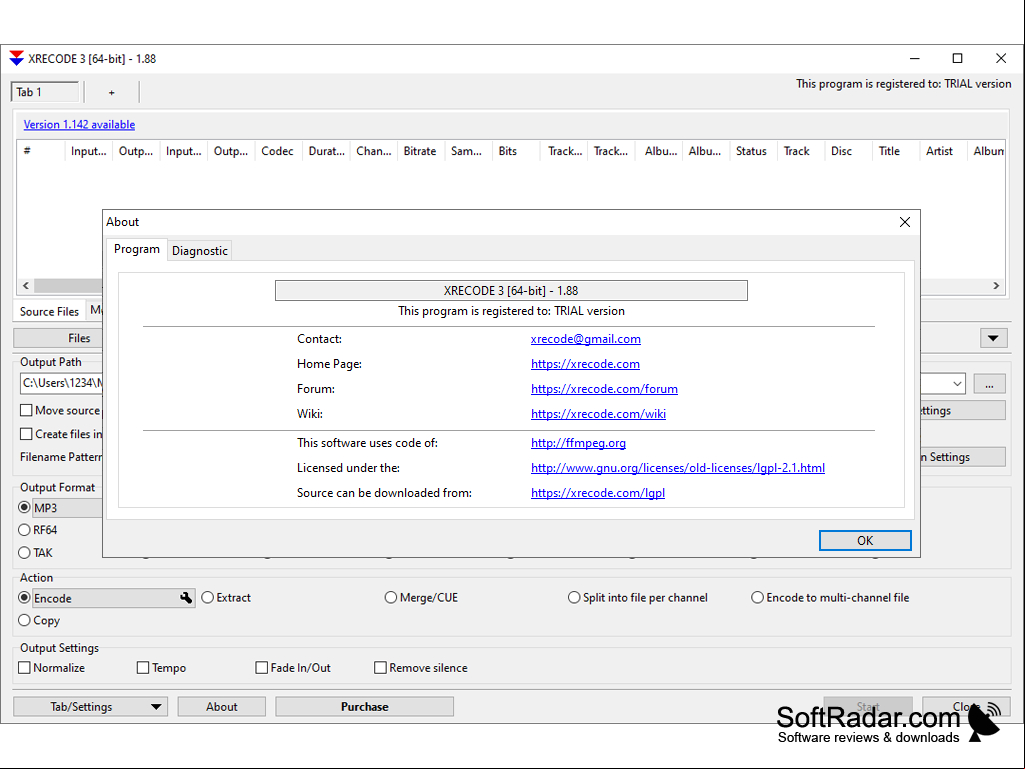Click the Purchase button
Image resolution: width=1025 pixels, height=769 pixels.
click(x=364, y=707)
